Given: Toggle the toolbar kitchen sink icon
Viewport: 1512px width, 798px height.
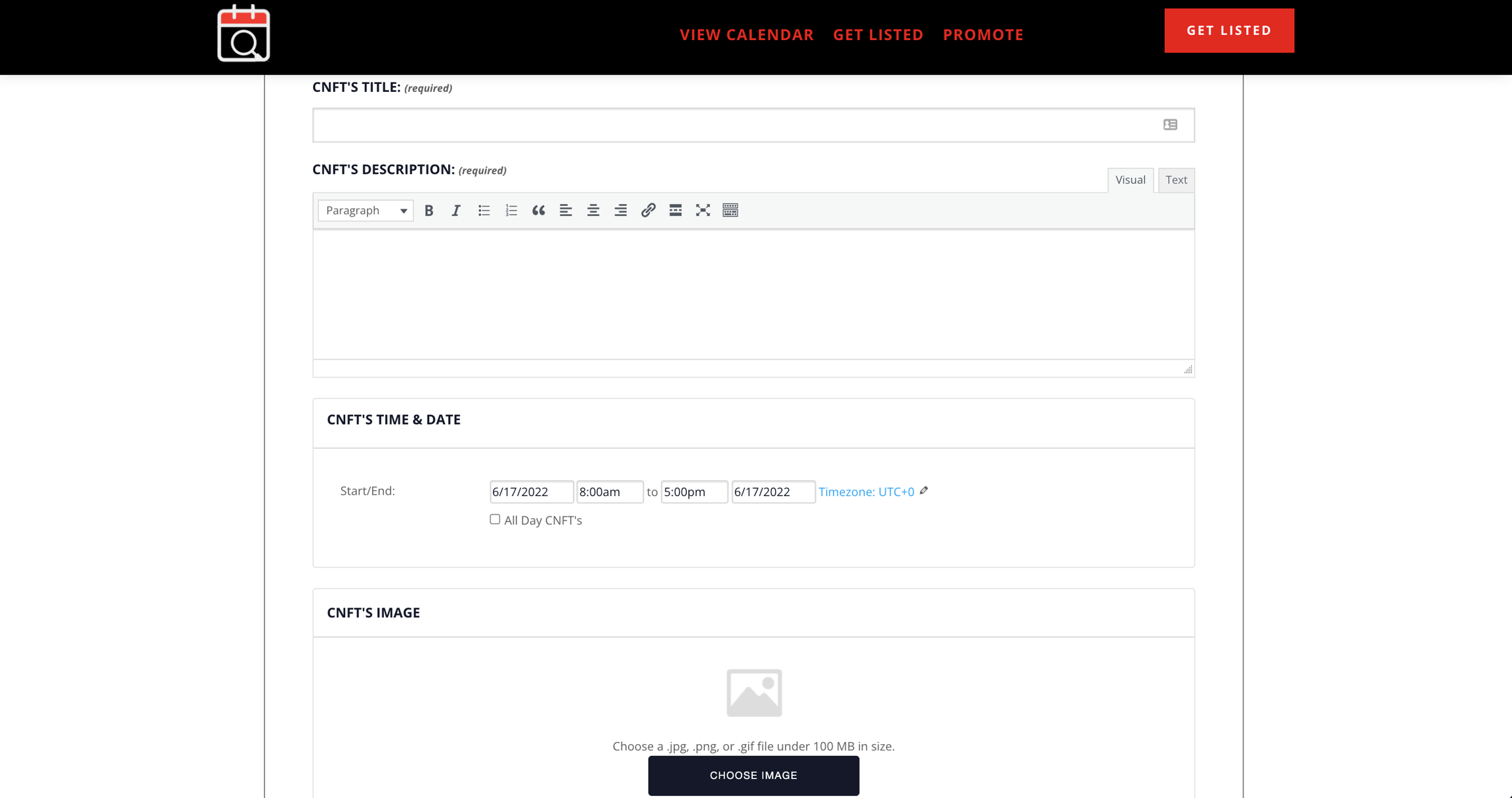Looking at the screenshot, I should click(x=730, y=210).
